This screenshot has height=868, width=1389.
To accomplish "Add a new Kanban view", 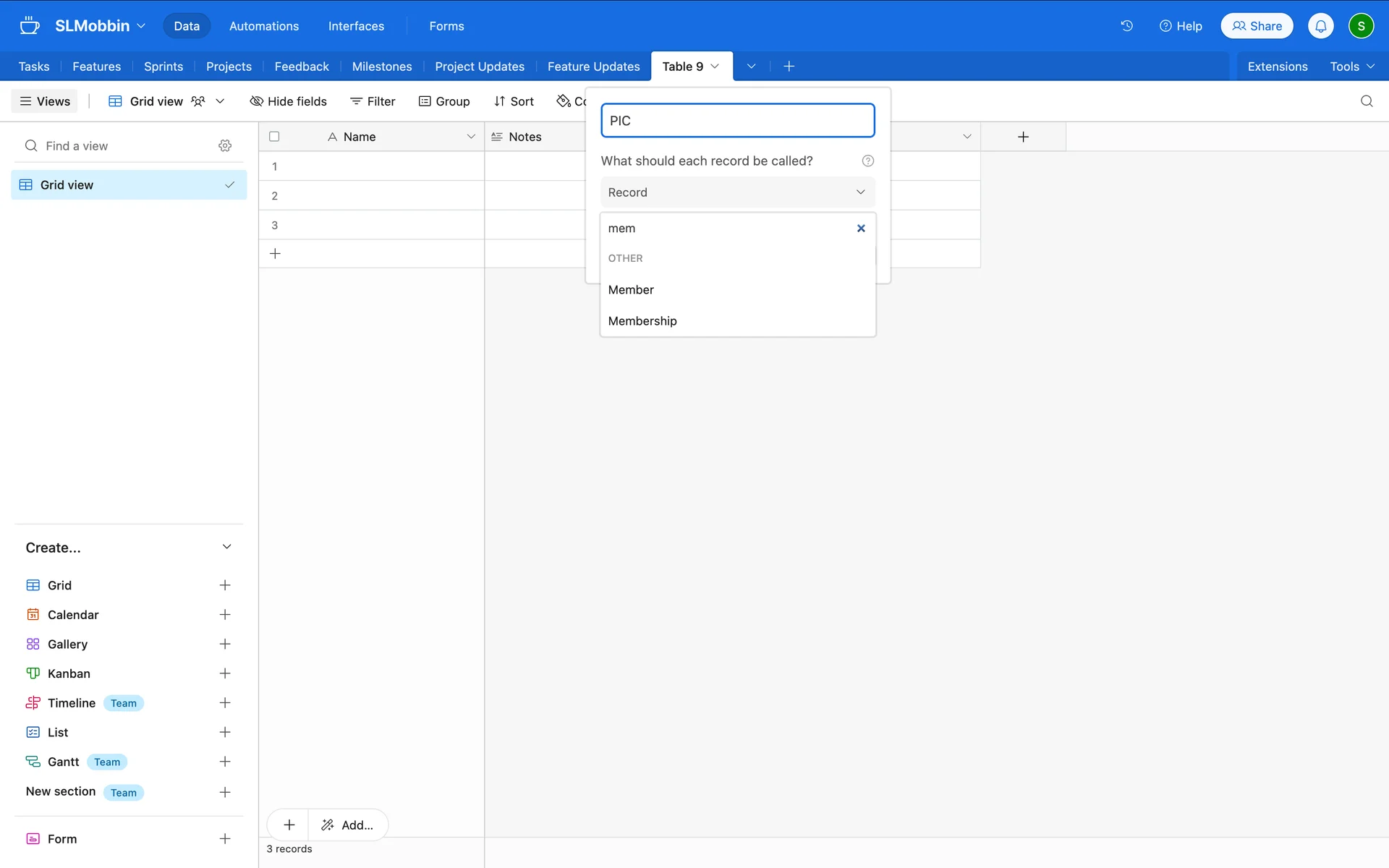I will tap(225, 673).
